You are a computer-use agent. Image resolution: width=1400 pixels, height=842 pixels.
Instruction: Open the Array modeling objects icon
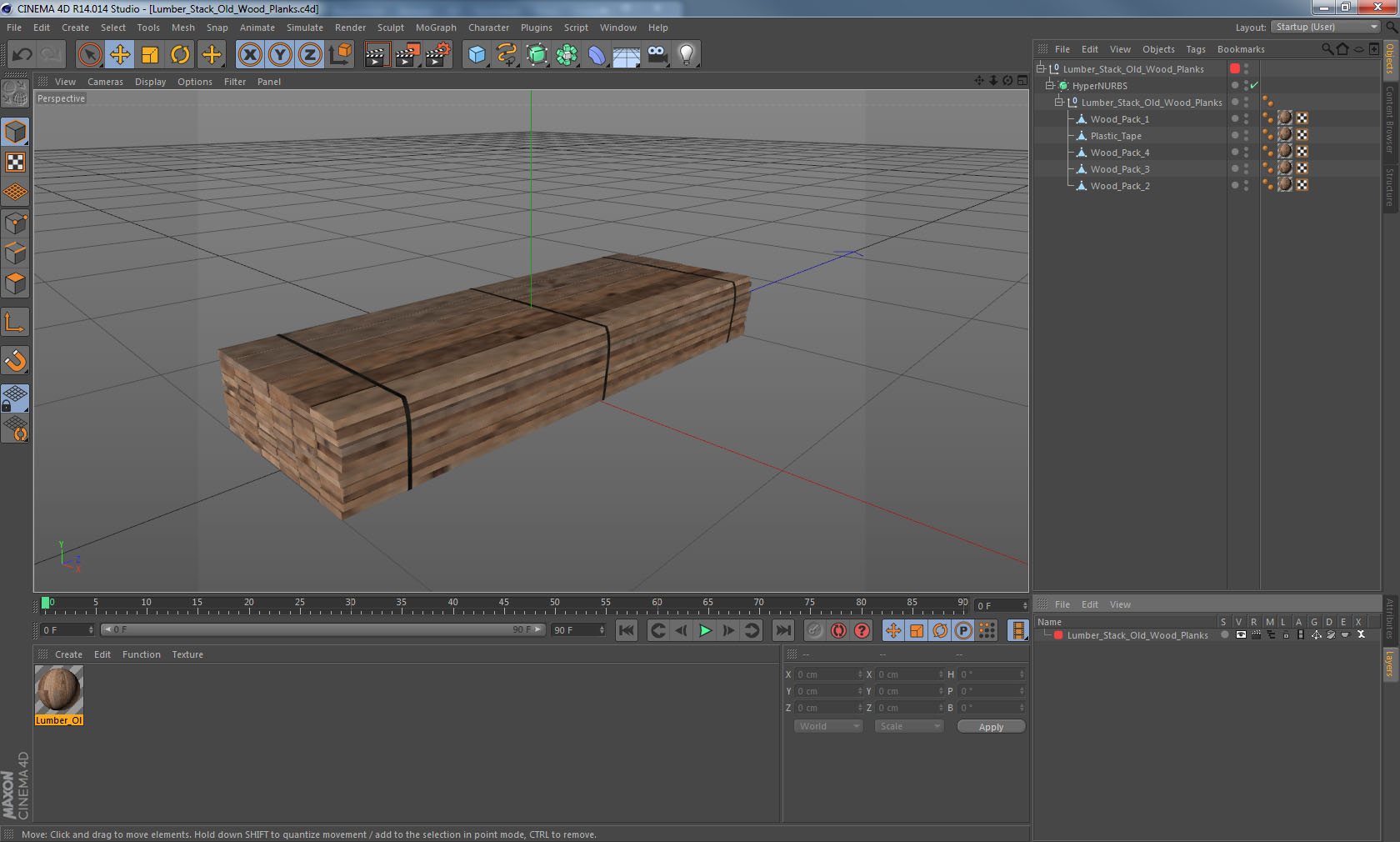point(567,55)
